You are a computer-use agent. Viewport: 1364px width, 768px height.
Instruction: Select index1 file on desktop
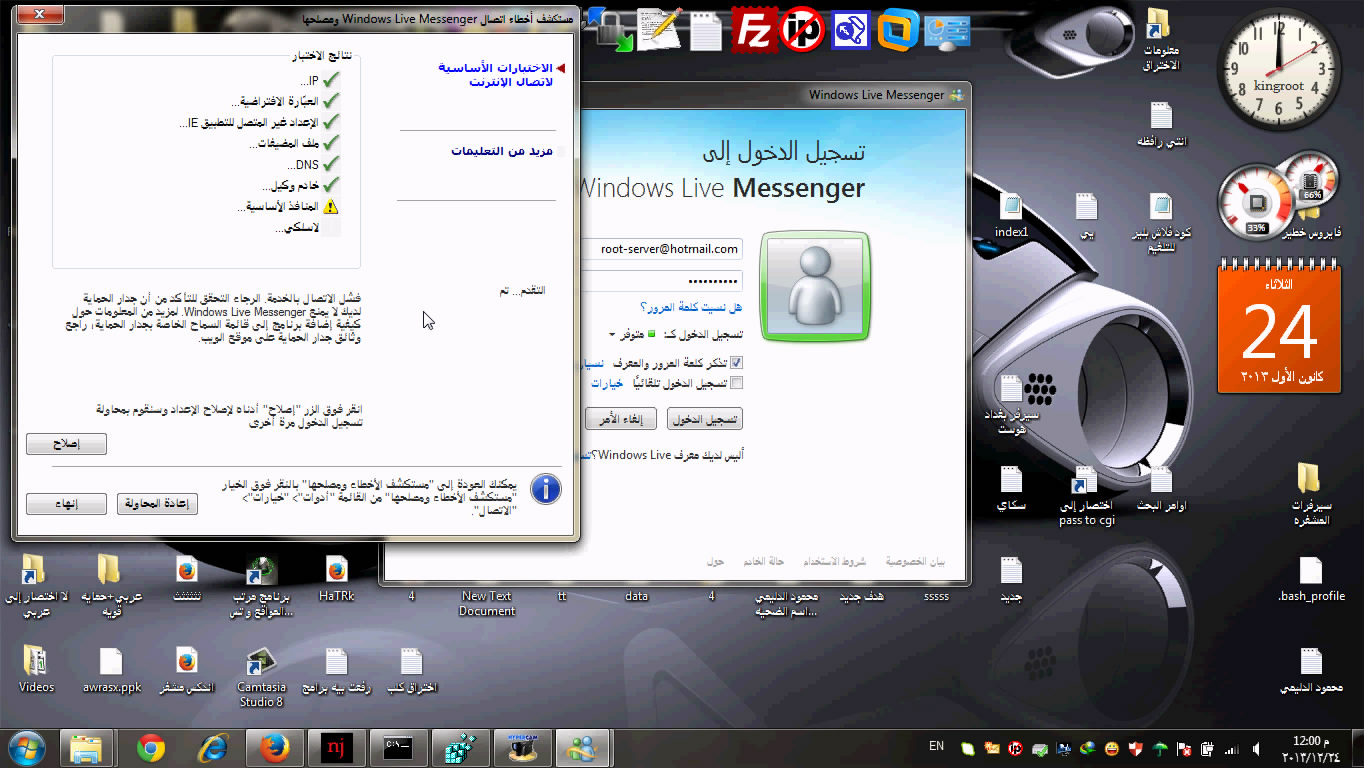[1011, 215]
